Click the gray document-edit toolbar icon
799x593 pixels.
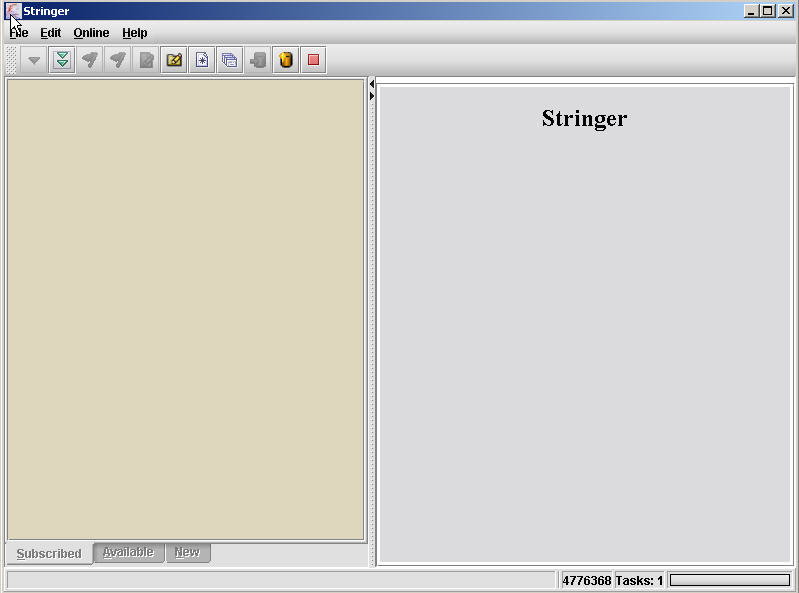[146, 60]
